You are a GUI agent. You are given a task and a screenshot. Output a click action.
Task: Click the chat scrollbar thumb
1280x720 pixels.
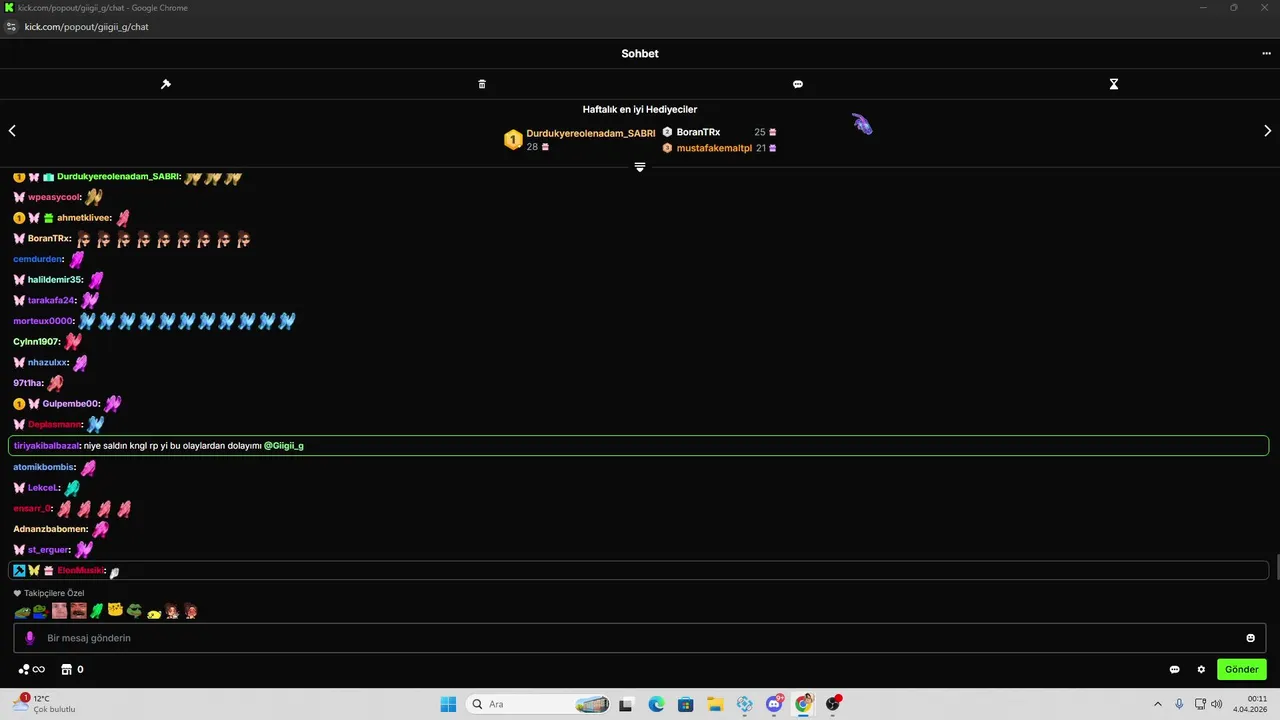coord(1276,566)
